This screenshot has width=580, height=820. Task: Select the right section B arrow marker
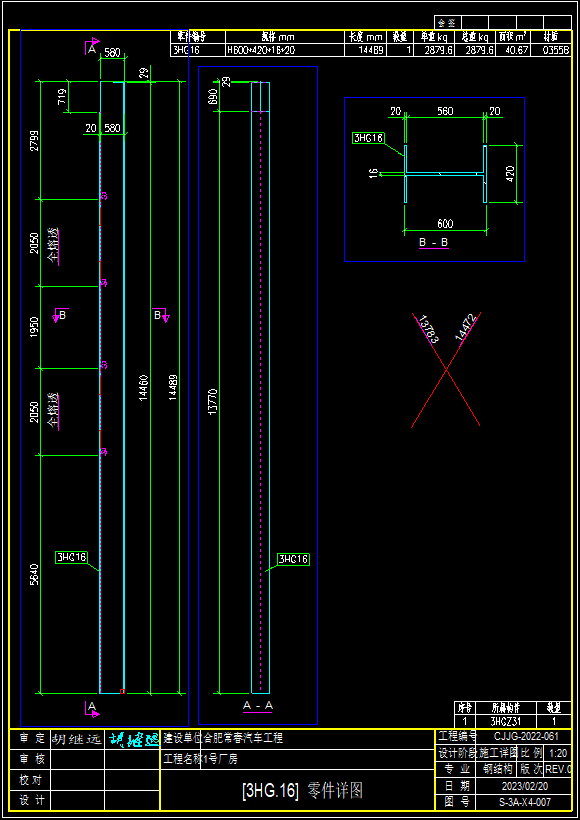(x=161, y=315)
